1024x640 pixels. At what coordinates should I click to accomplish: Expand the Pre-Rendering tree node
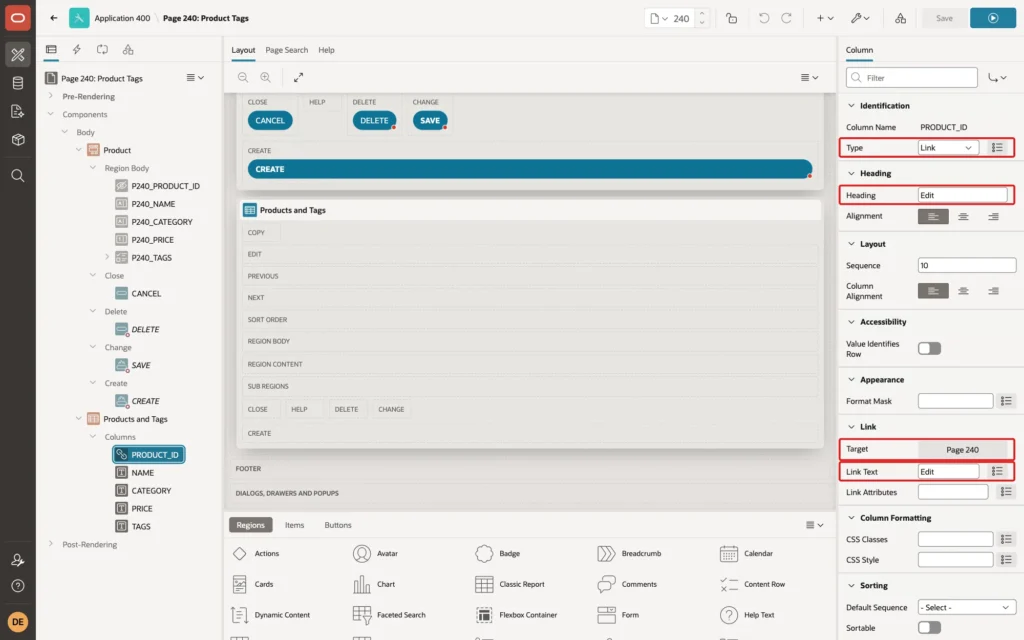[x=51, y=96]
